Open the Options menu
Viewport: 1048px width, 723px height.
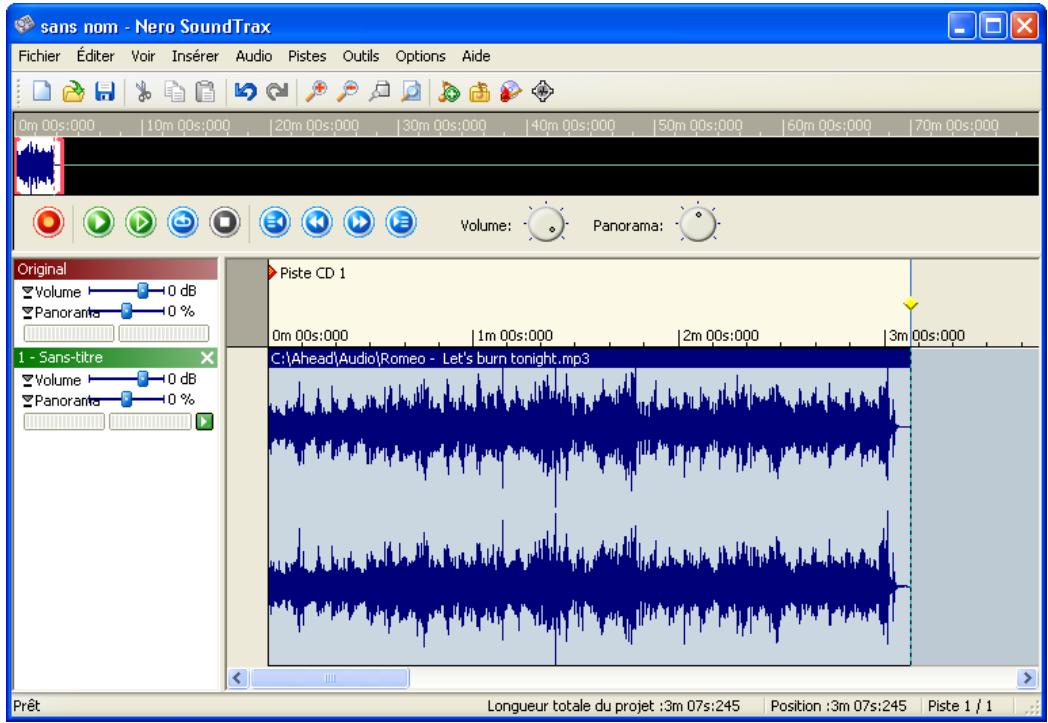(420, 56)
